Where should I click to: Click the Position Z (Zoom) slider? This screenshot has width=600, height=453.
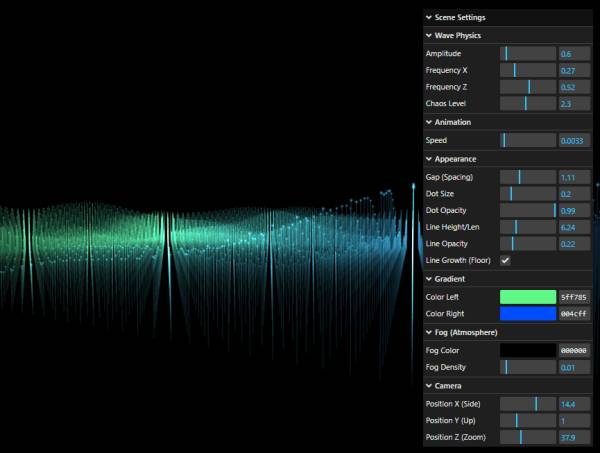coord(527,437)
